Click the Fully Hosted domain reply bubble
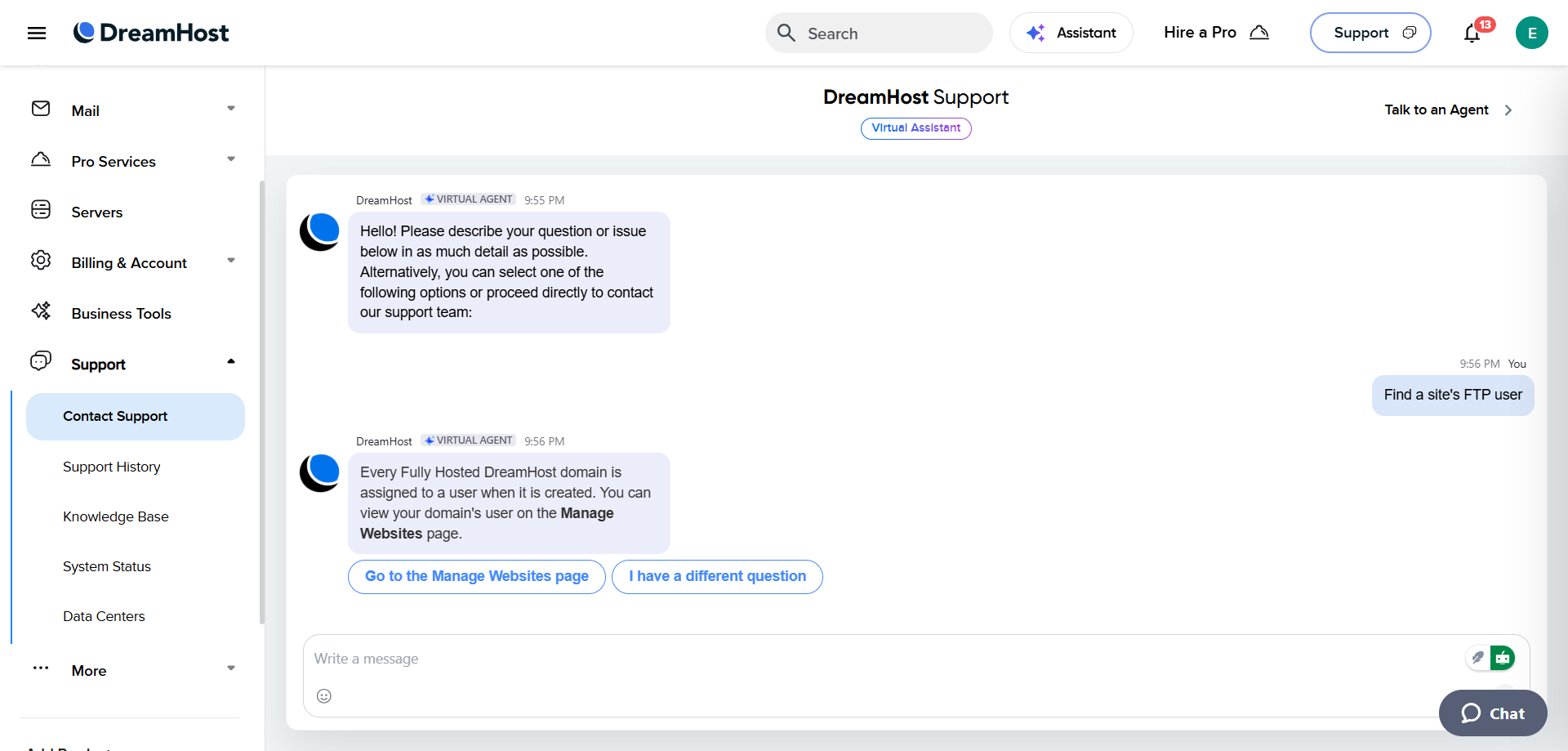 pos(509,503)
